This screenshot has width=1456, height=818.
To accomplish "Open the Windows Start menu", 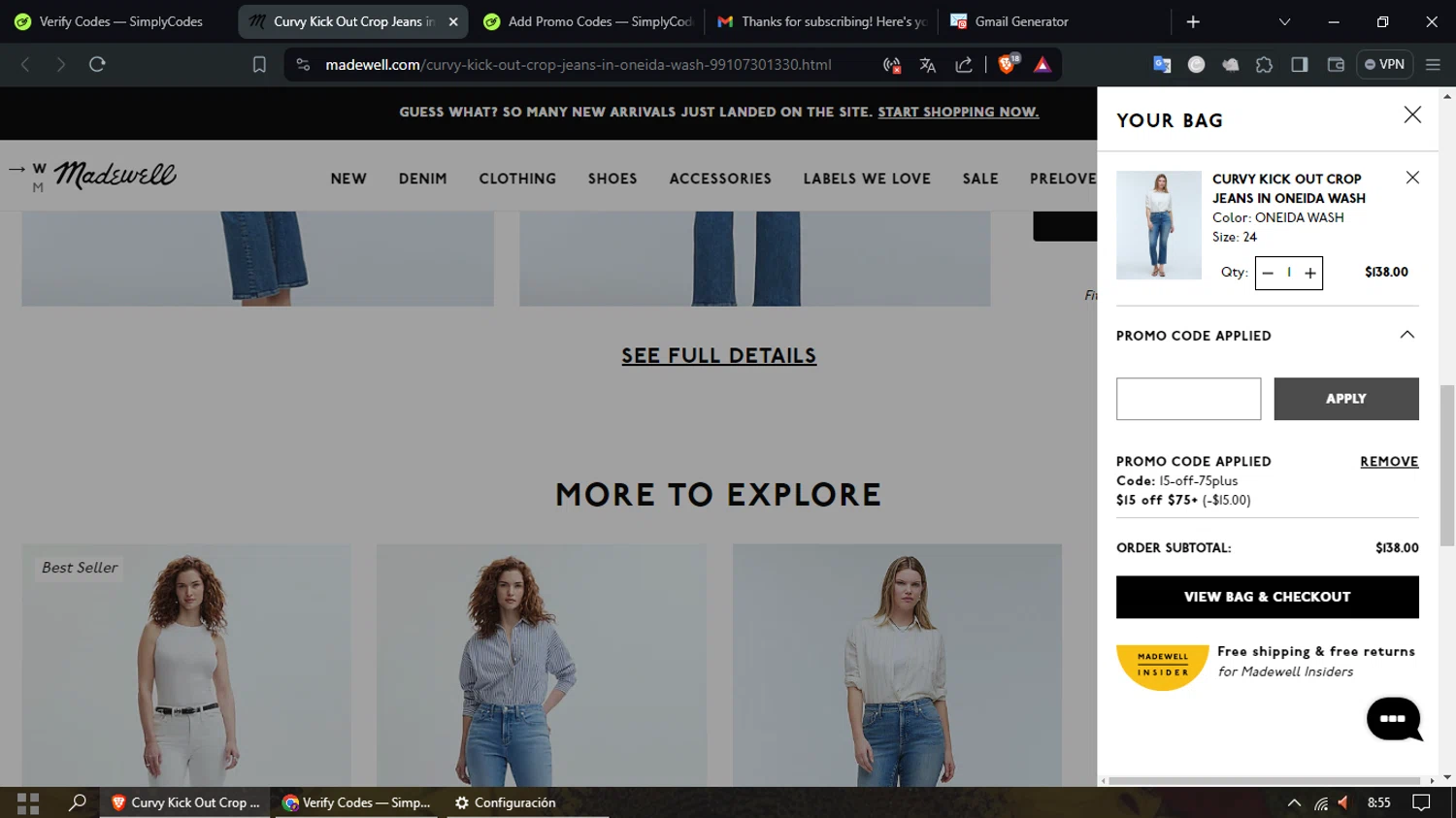I will [28, 802].
